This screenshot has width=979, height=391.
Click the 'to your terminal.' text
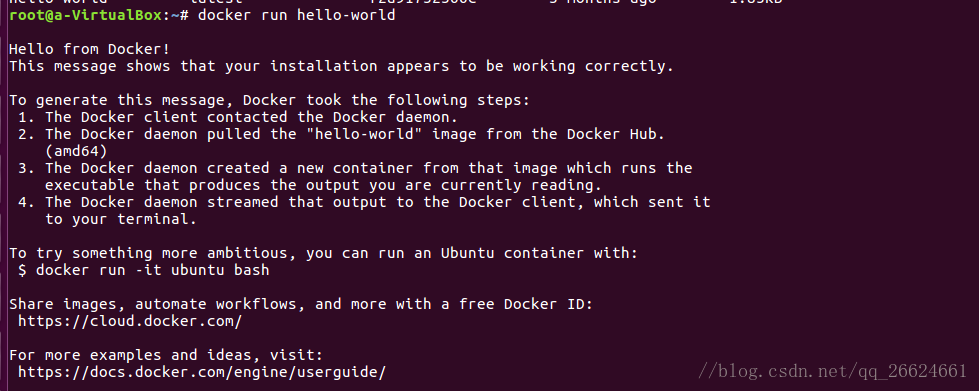click(x=121, y=219)
